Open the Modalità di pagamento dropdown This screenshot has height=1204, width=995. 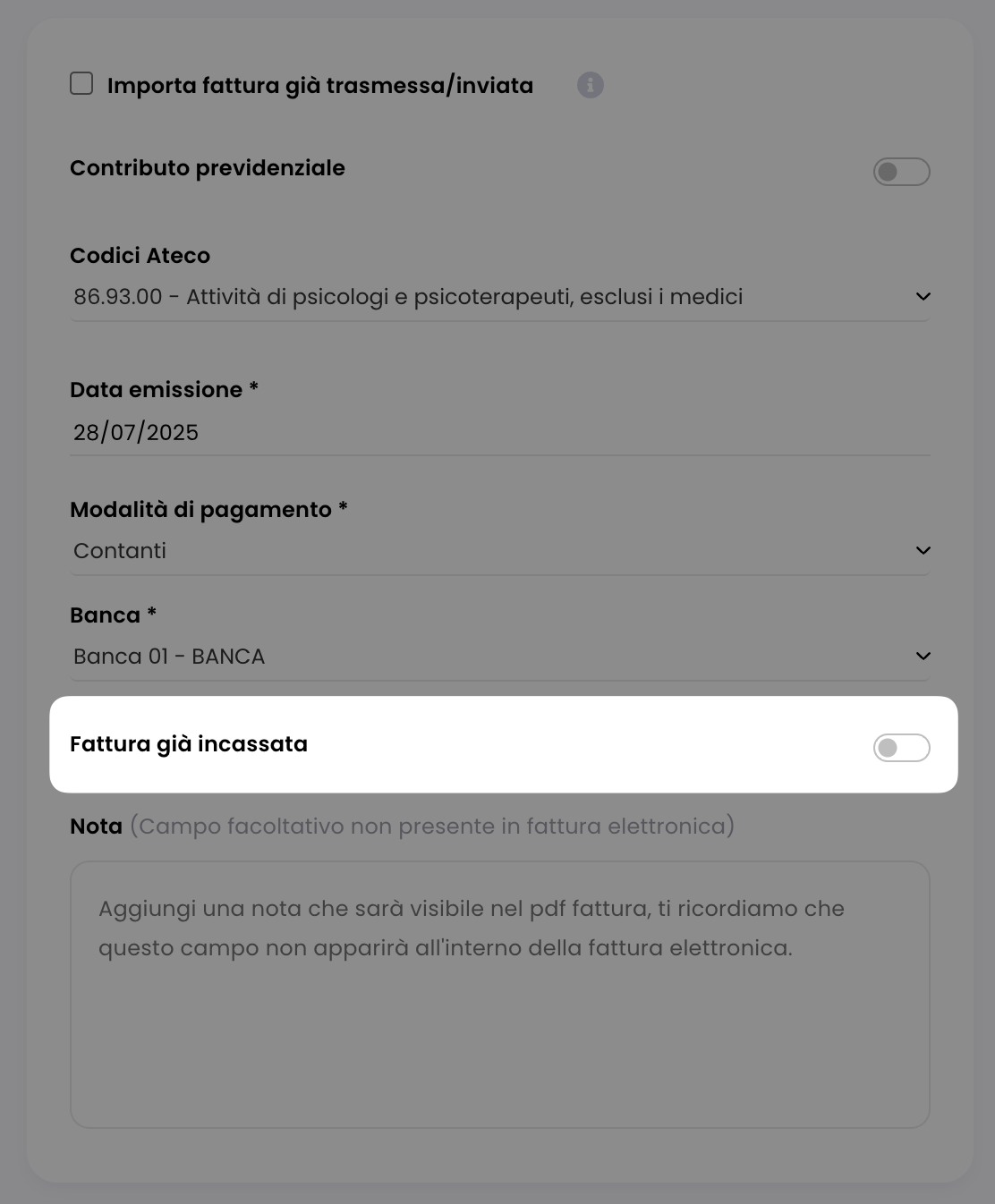coord(500,551)
